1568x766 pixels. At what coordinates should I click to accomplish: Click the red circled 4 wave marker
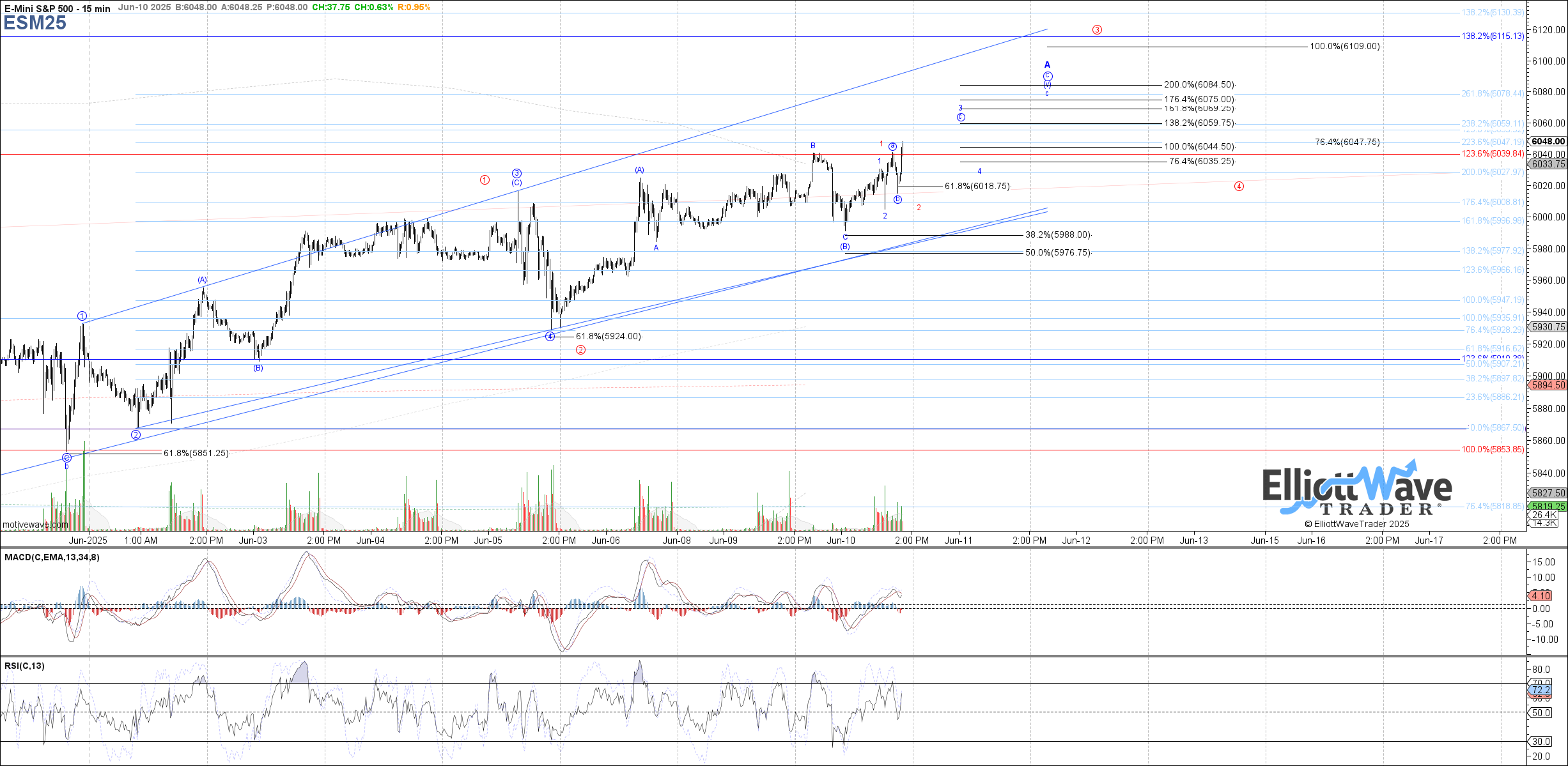[x=1239, y=187]
